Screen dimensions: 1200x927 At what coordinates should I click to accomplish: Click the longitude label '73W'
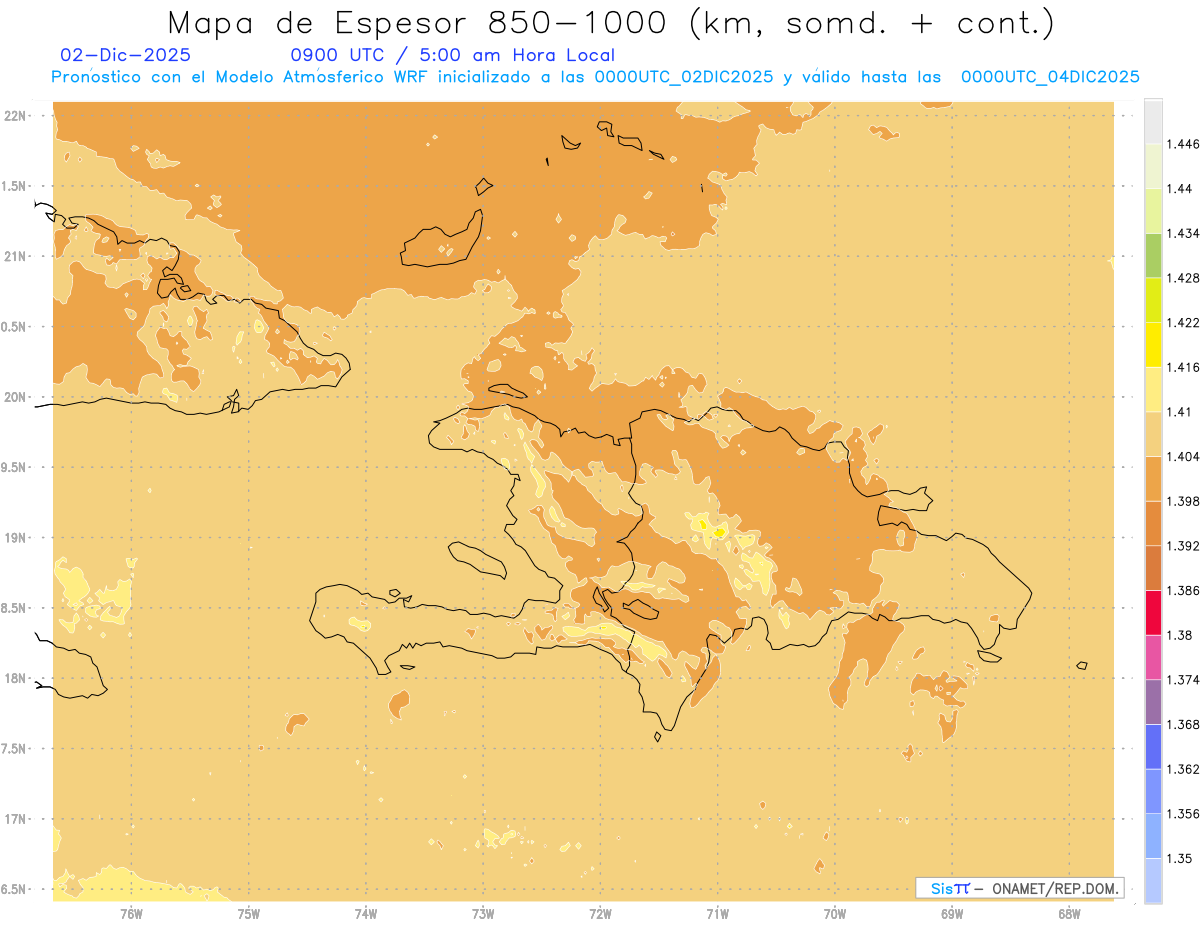pyautogui.click(x=483, y=913)
